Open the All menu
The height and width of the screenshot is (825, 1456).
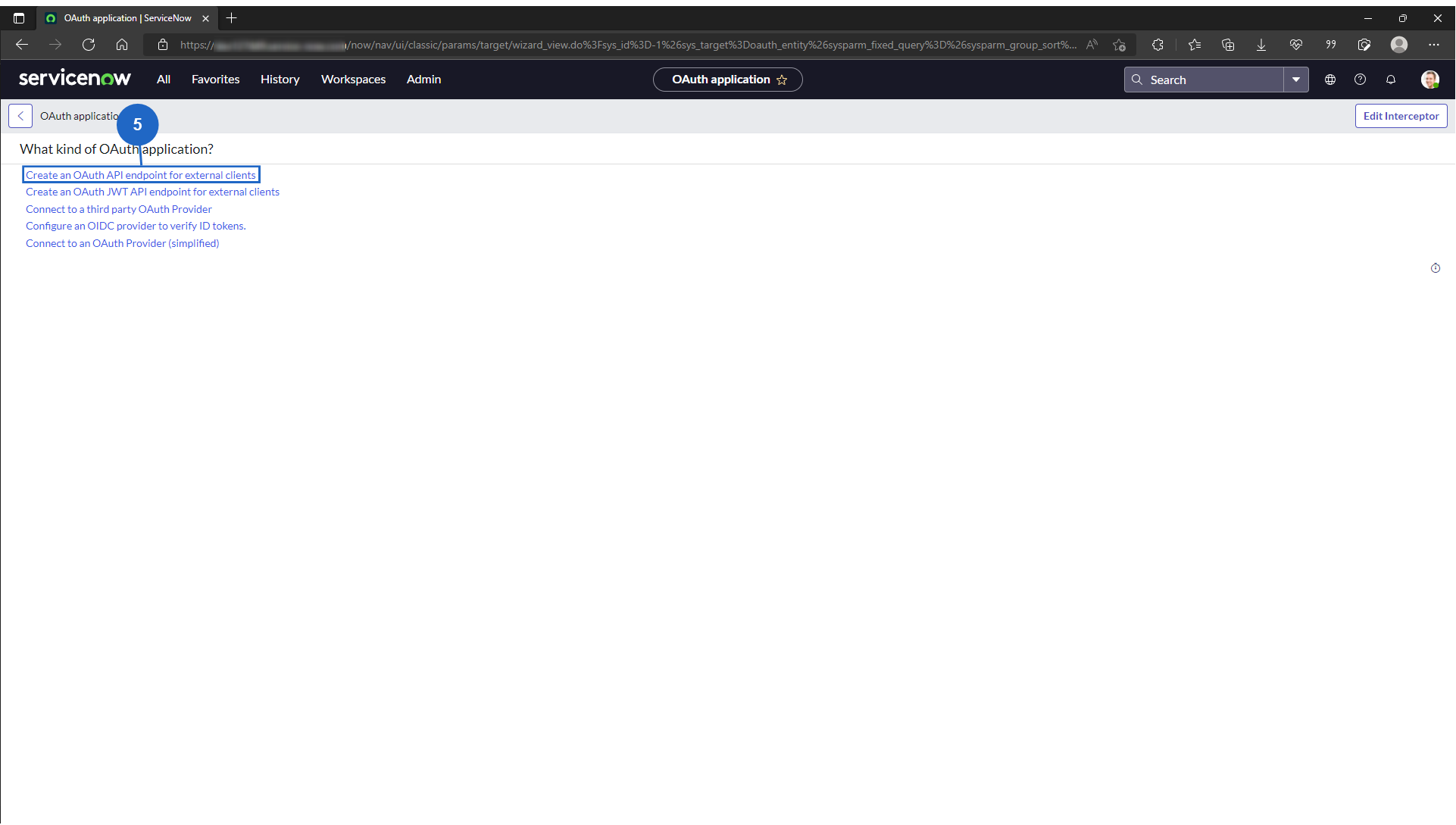click(163, 80)
